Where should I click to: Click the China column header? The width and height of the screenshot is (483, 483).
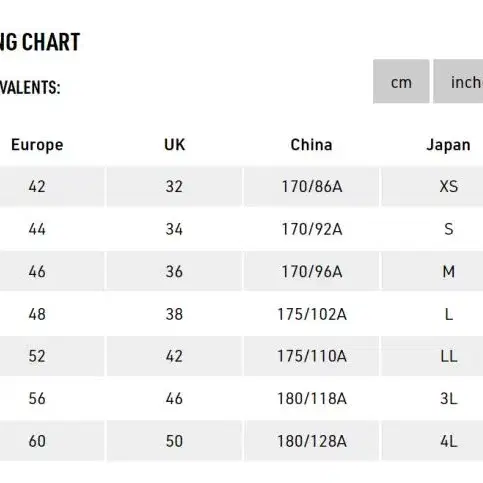tap(311, 145)
